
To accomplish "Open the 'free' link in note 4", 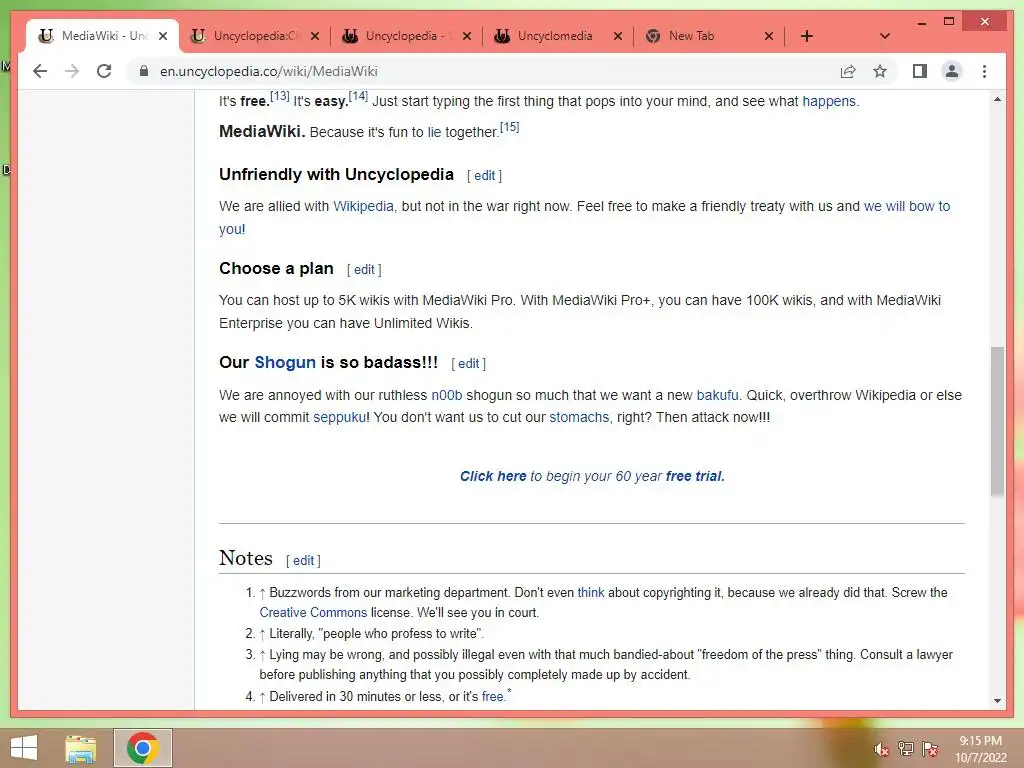I will pos(493,697).
